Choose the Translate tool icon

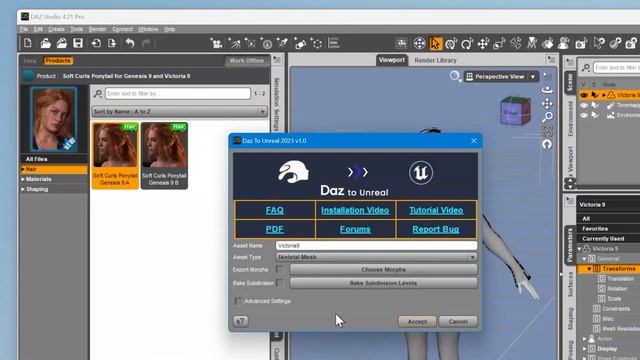[x=483, y=43]
